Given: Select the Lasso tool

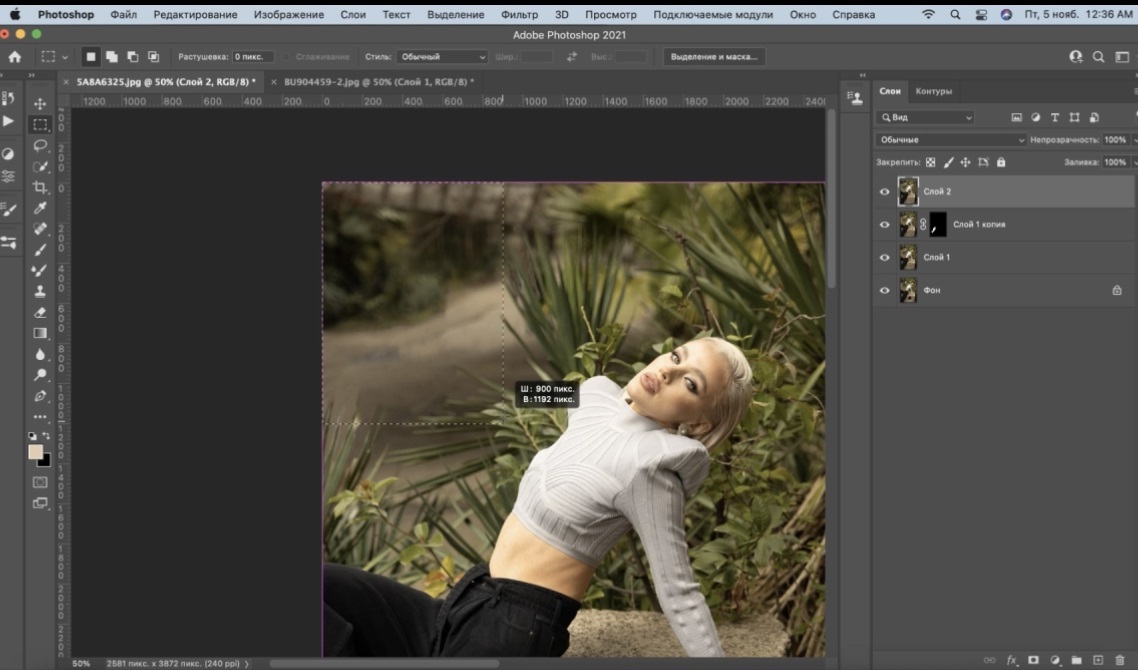Looking at the screenshot, I should click(40, 146).
